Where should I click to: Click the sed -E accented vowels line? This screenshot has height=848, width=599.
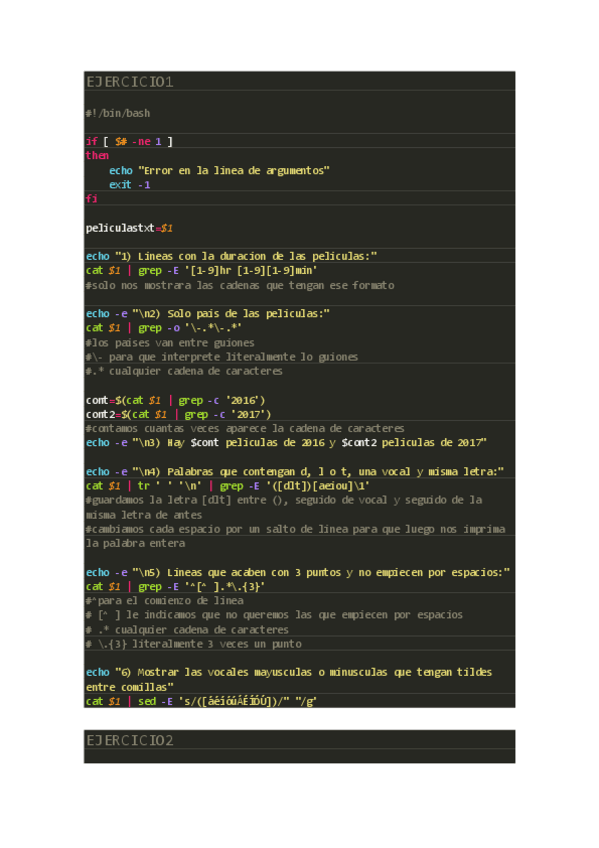click(201, 701)
